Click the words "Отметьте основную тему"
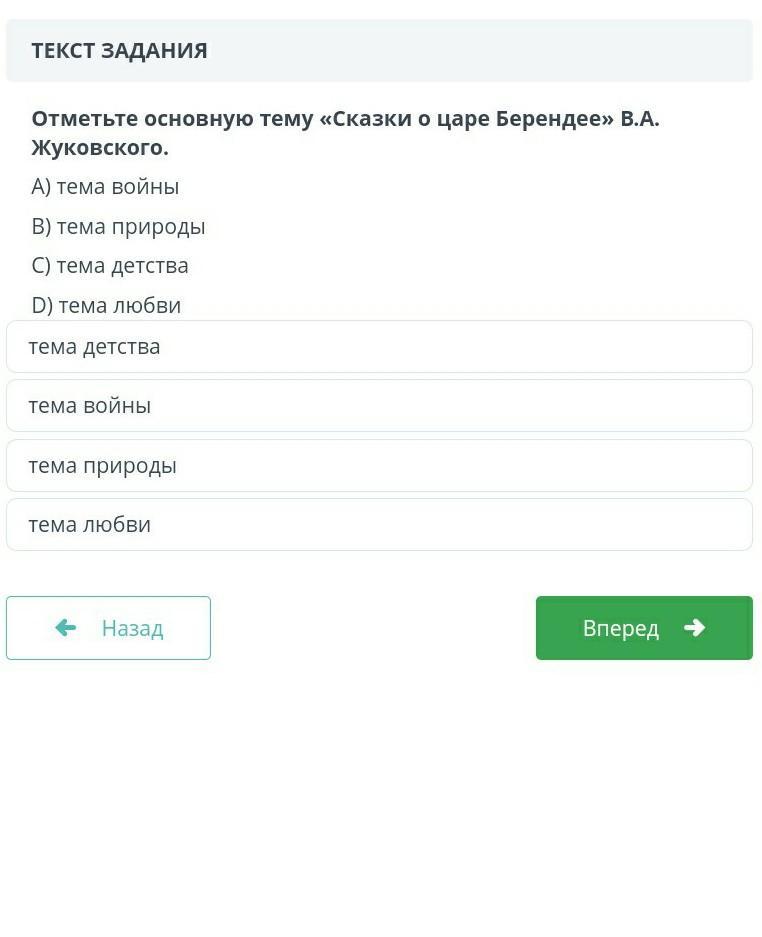This screenshot has height=937, width=762. tap(171, 119)
